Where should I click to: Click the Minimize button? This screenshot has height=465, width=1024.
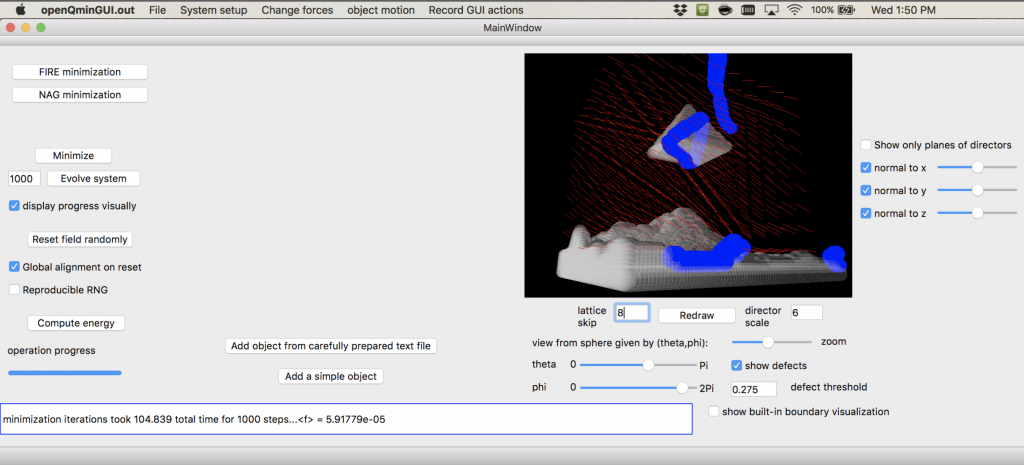tap(73, 155)
